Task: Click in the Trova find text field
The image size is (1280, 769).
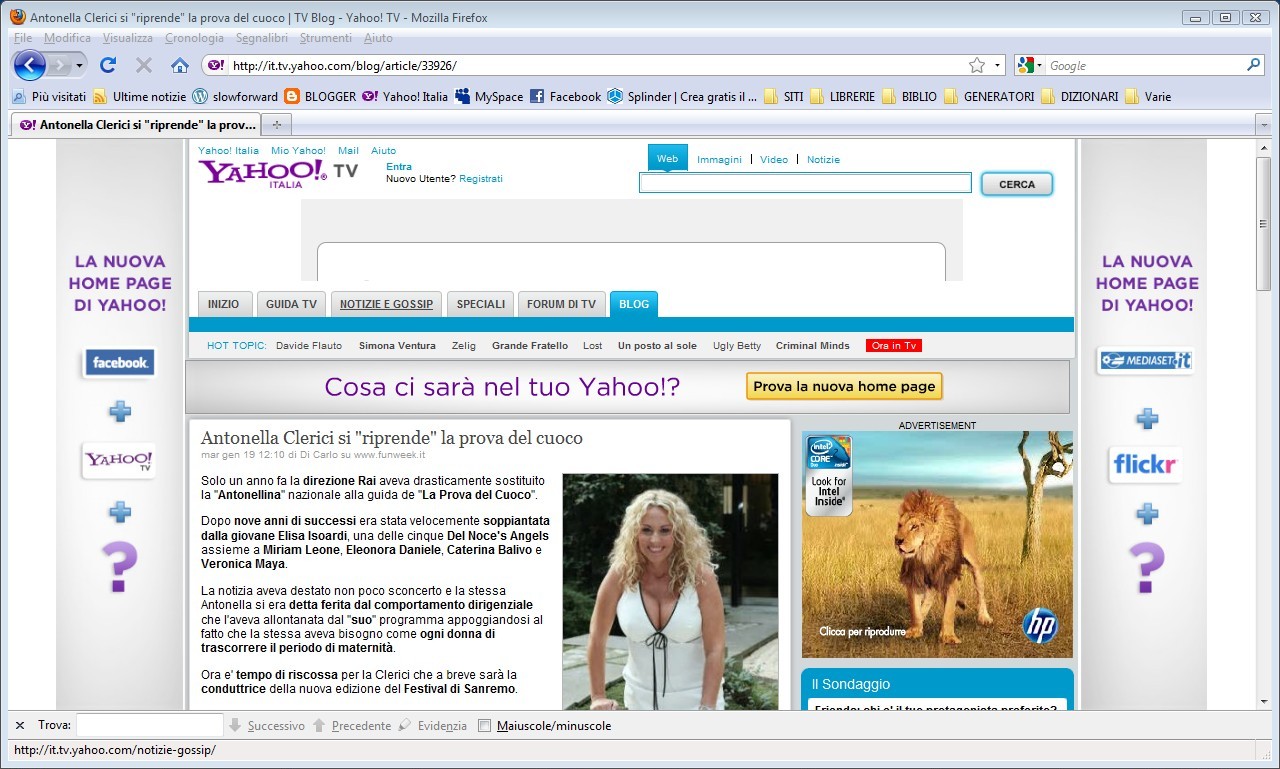Action: click(x=148, y=726)
